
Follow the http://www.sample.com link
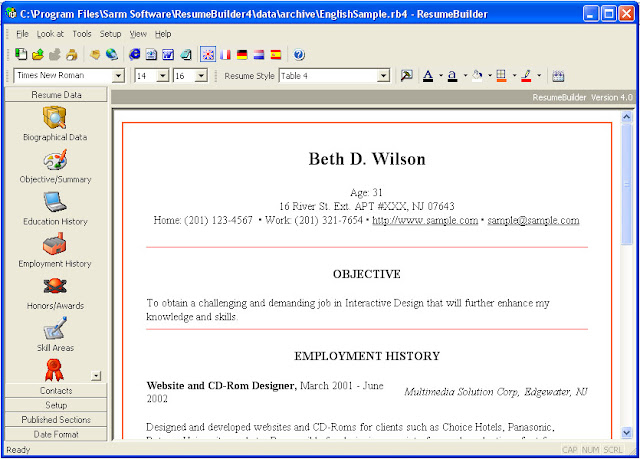click(425, 220)
